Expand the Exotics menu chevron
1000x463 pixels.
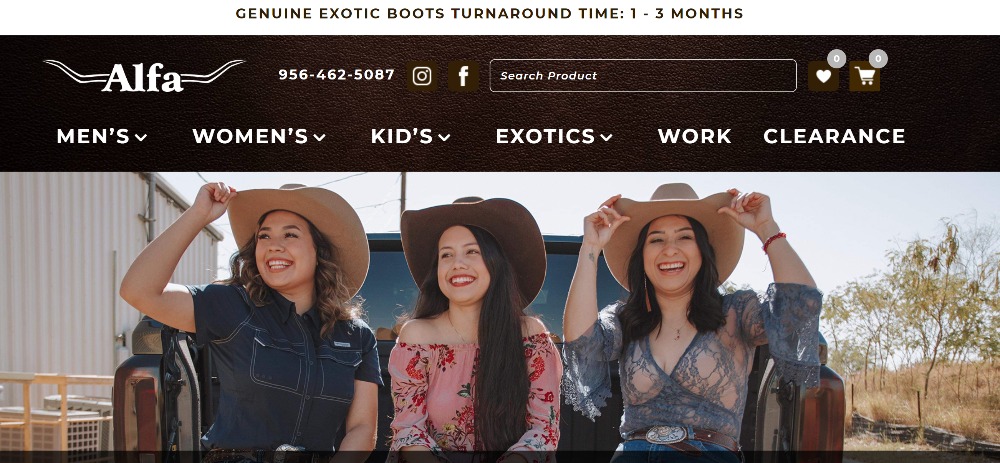(606, 137)
